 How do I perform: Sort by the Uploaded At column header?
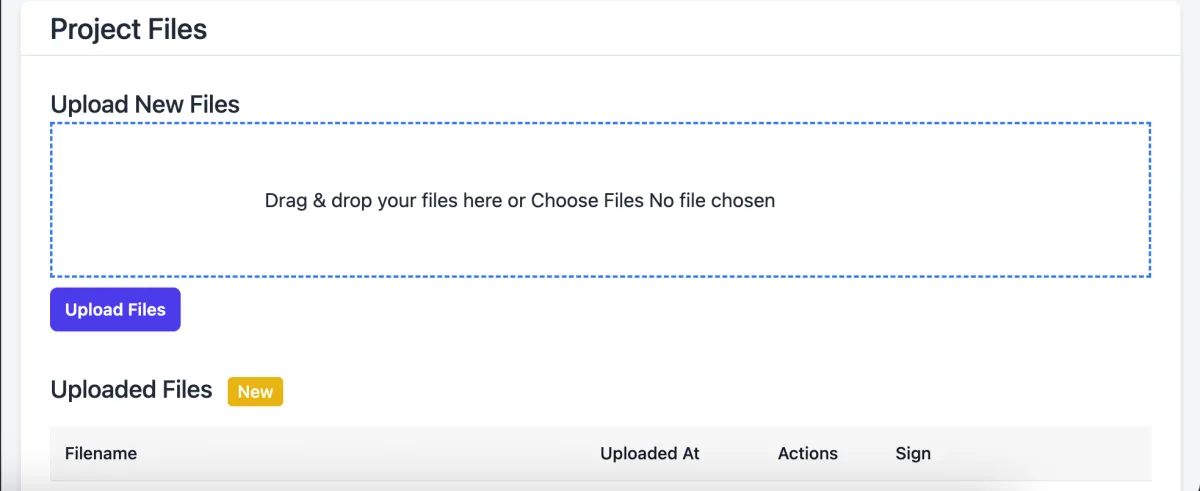pyautogui.click(x=649, y=453)
